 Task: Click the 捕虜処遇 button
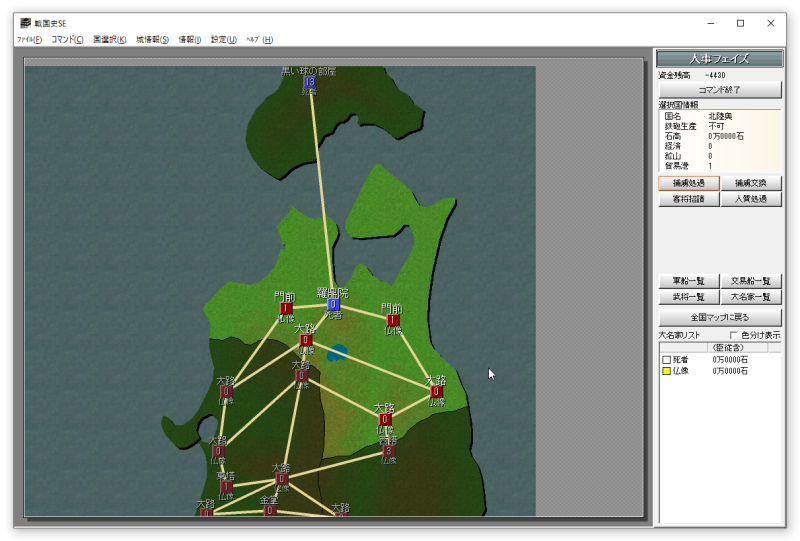tap(689, 183)
